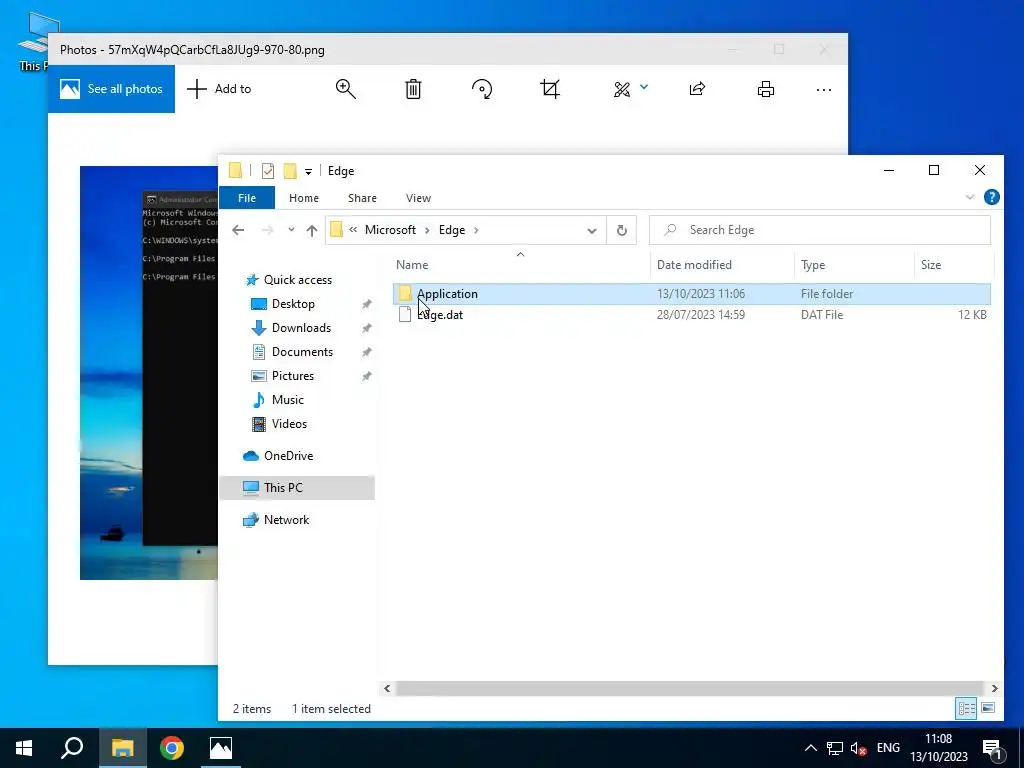Click the zoom magnifier in Photos toolbar
Viewport: 1024px width, 768px height.
tap(345, 89)
